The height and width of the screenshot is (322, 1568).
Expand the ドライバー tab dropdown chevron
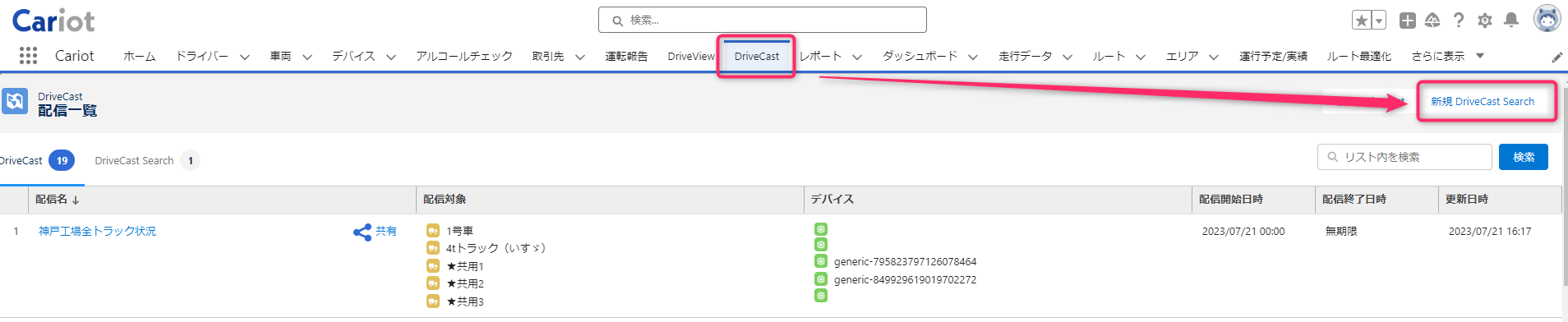(x=245, y=57)
